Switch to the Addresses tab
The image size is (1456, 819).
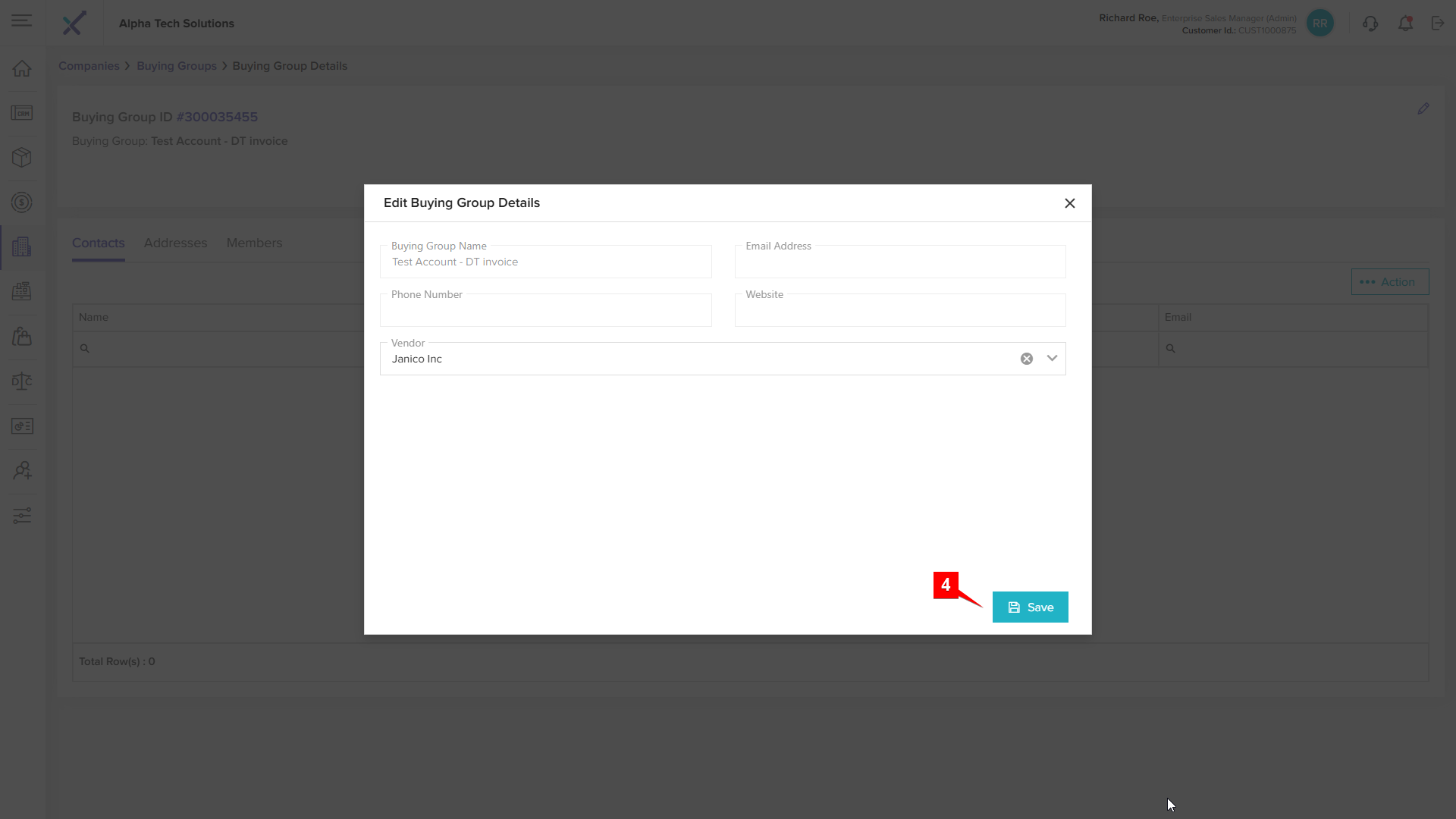(175, 243)
